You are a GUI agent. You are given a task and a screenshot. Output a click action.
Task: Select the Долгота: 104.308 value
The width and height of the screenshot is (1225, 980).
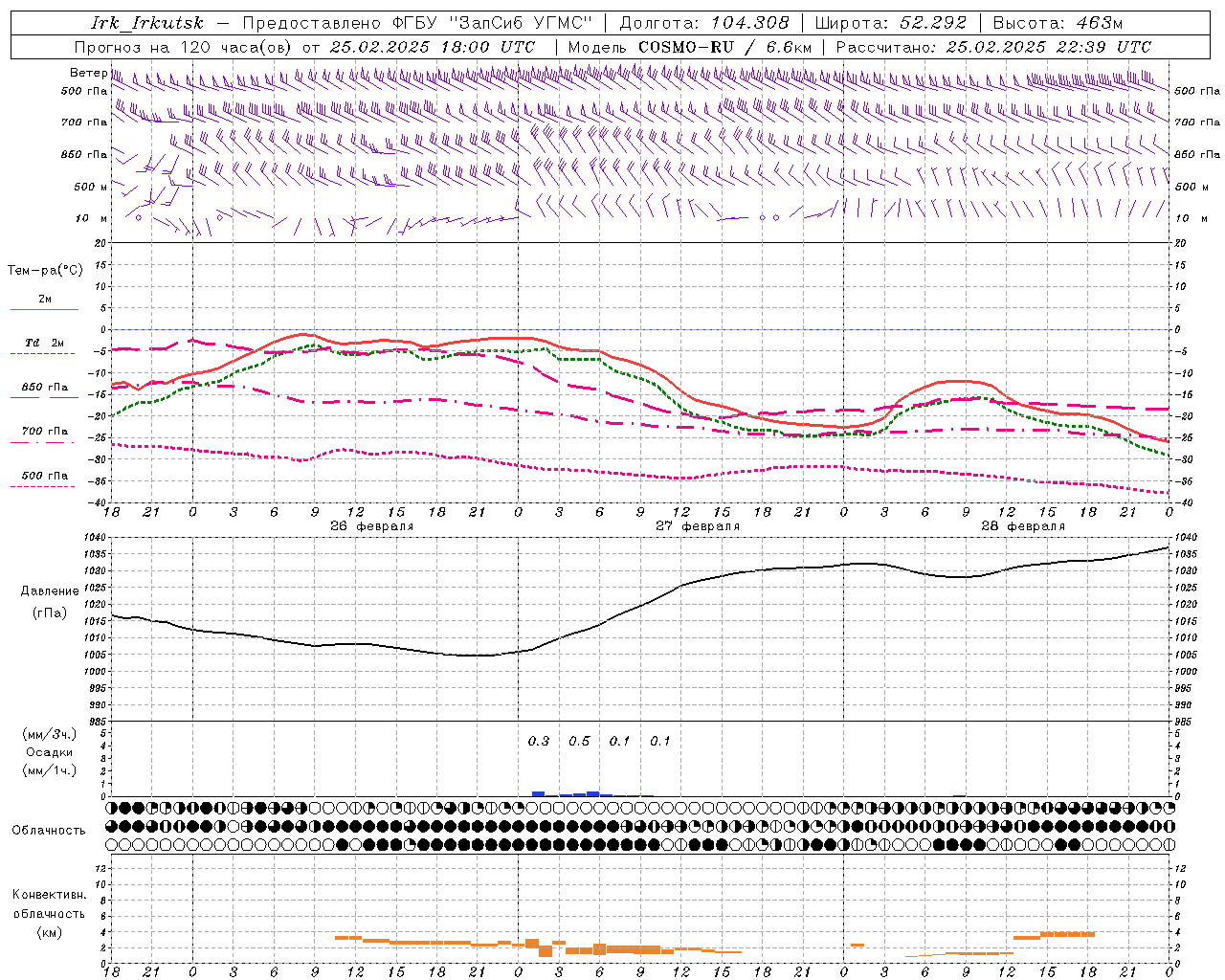click(x=704, y=23)
